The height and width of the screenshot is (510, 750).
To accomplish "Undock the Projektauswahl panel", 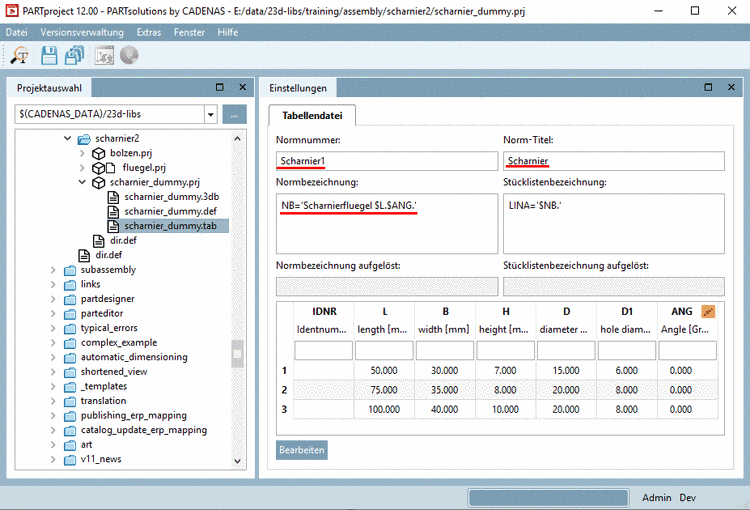I will coord(220,88).
